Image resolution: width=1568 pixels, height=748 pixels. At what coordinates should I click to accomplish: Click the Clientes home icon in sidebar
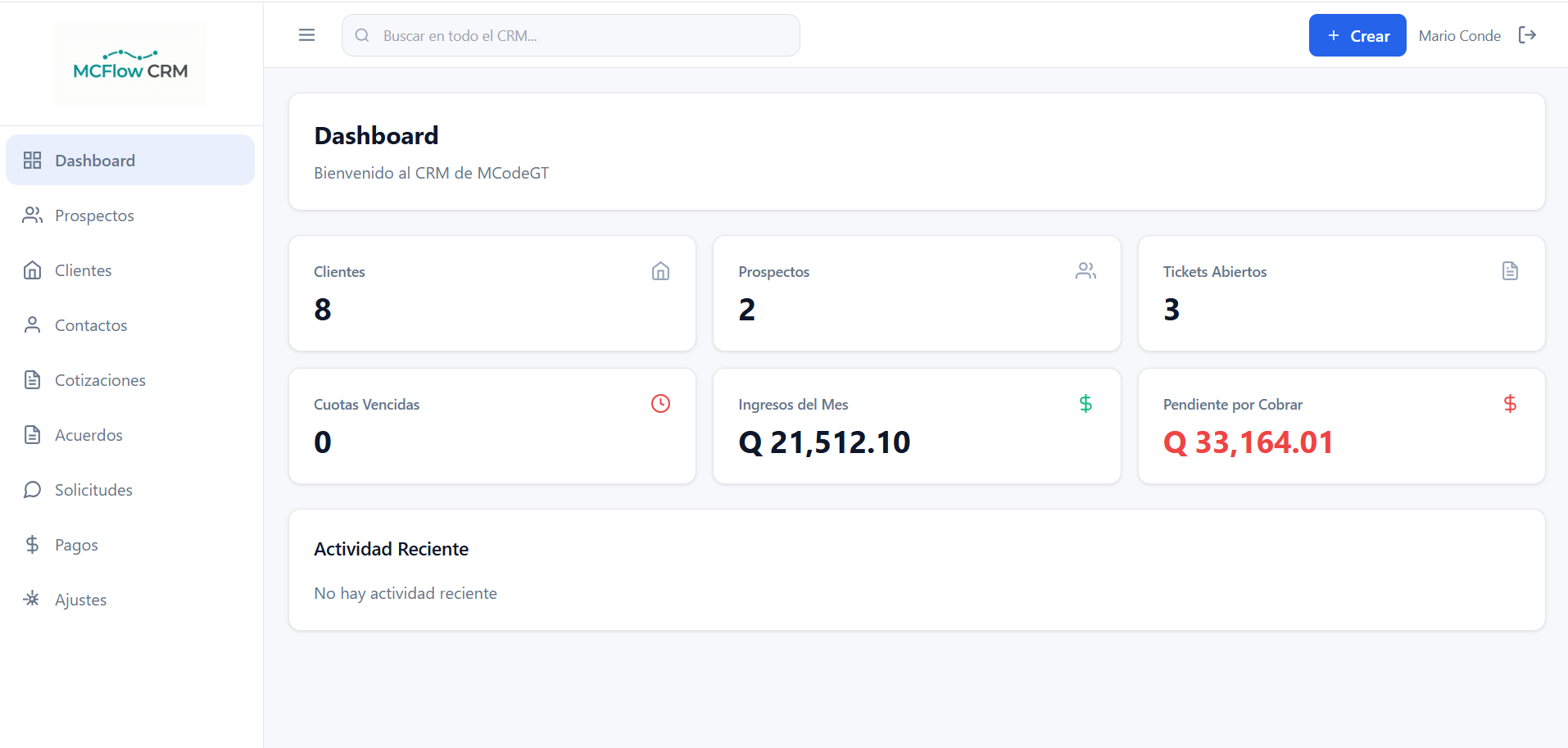coord(32,270)
